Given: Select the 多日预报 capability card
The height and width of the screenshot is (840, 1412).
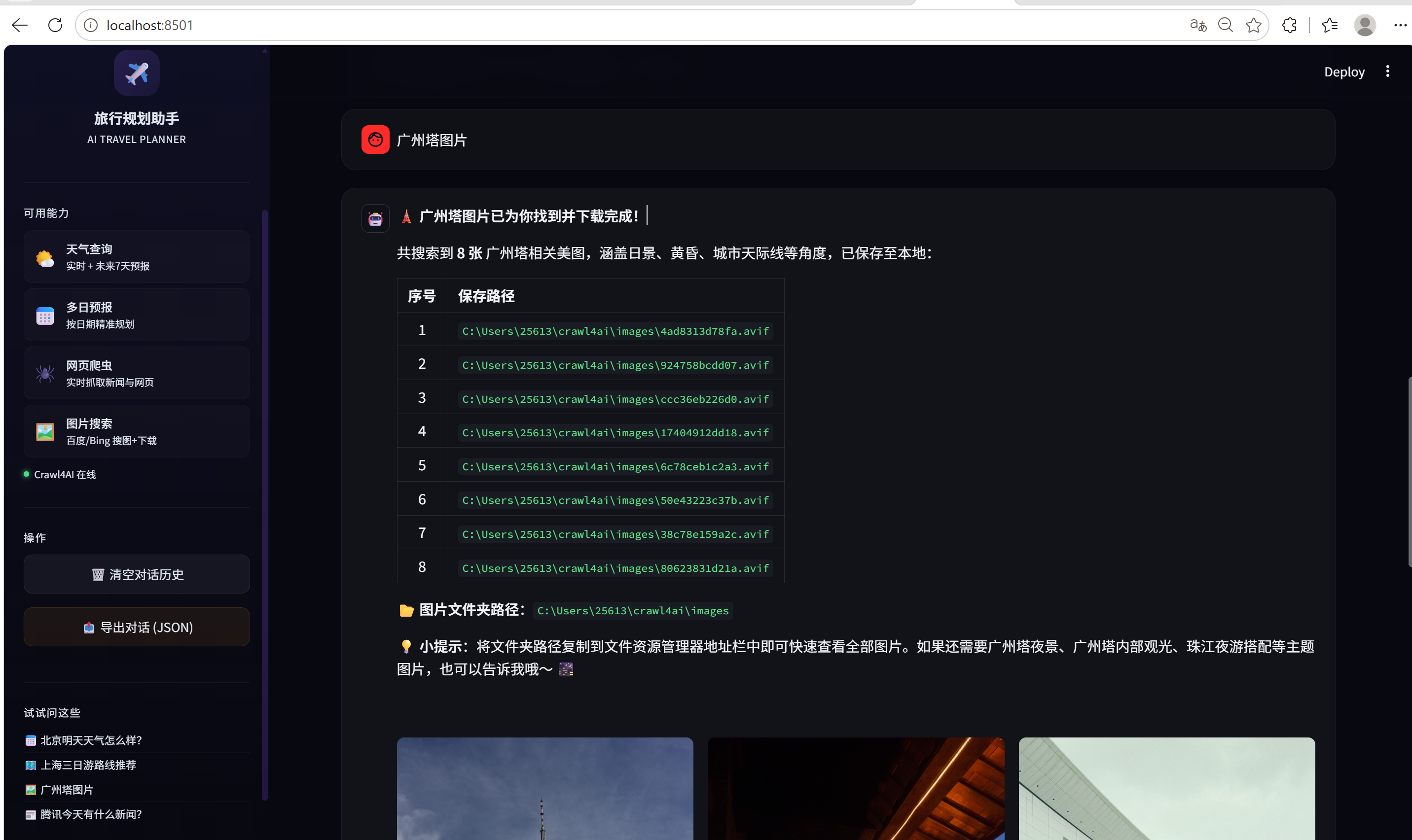Looking at the screenshot, I should point(137,315).
